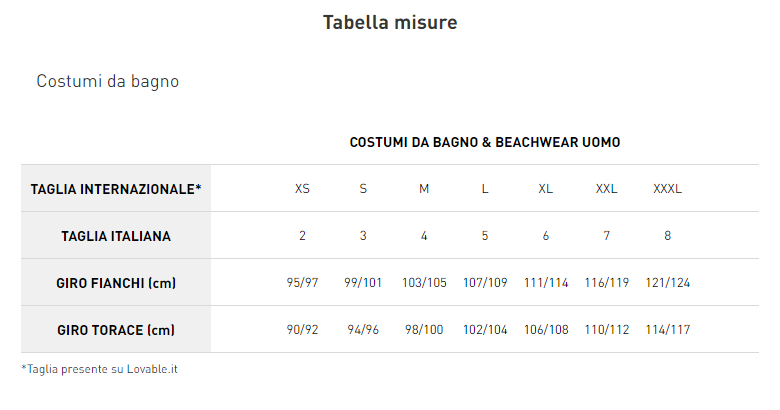Click the "TAGLIA ITALIANA" row header

(116, 236)
